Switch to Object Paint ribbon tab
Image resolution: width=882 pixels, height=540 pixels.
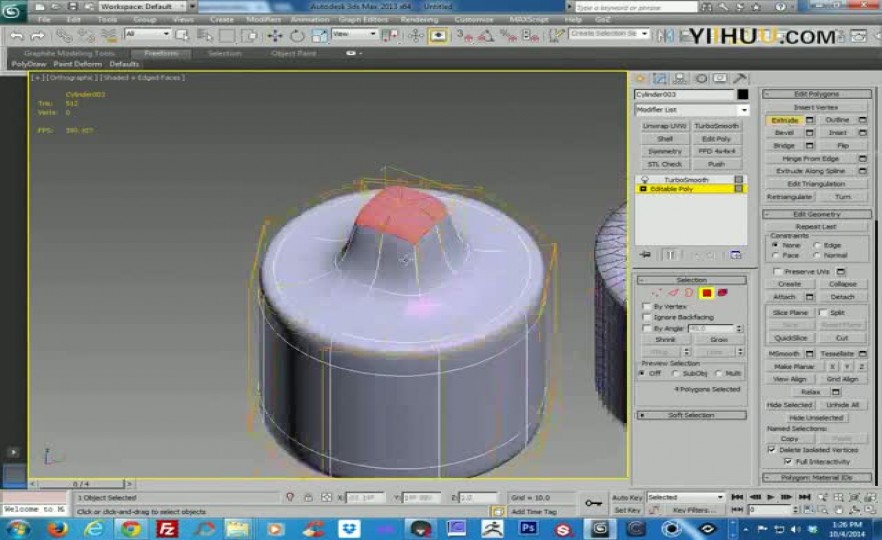(x=294, y=53)
